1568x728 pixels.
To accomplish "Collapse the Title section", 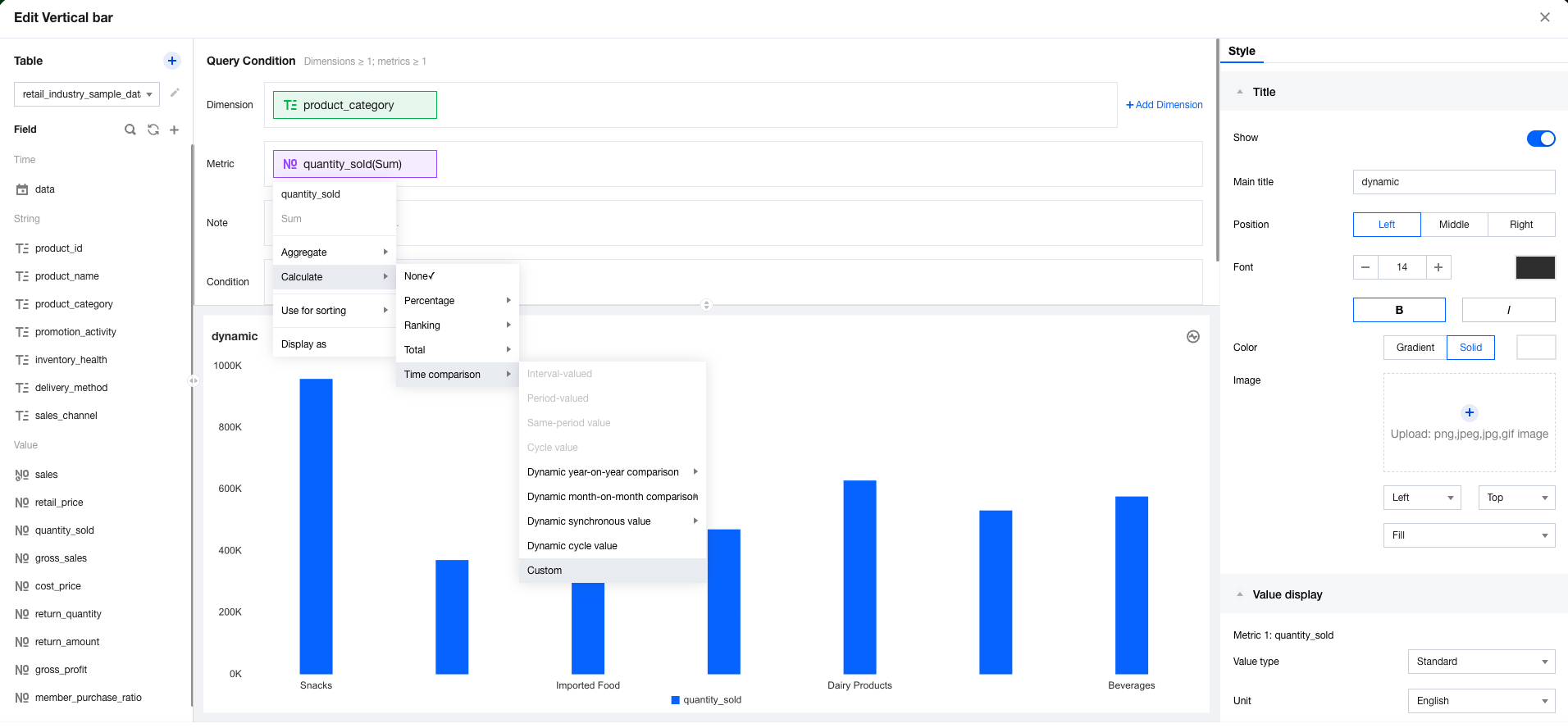I will pos(1240,92).
